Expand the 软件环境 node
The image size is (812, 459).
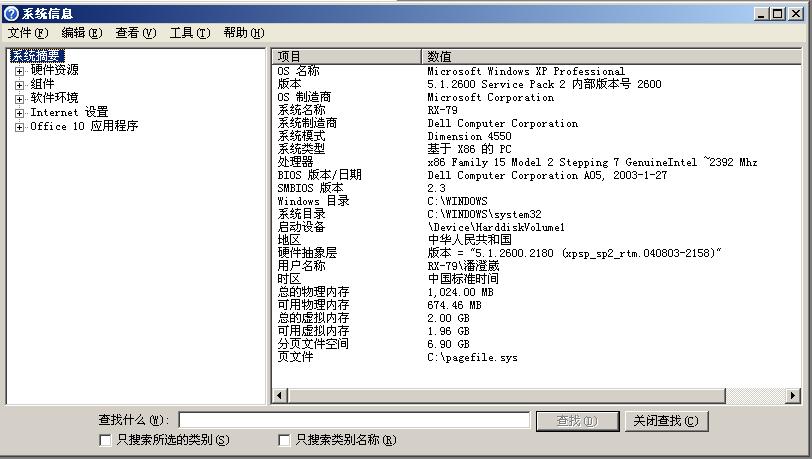coord(19,99)
